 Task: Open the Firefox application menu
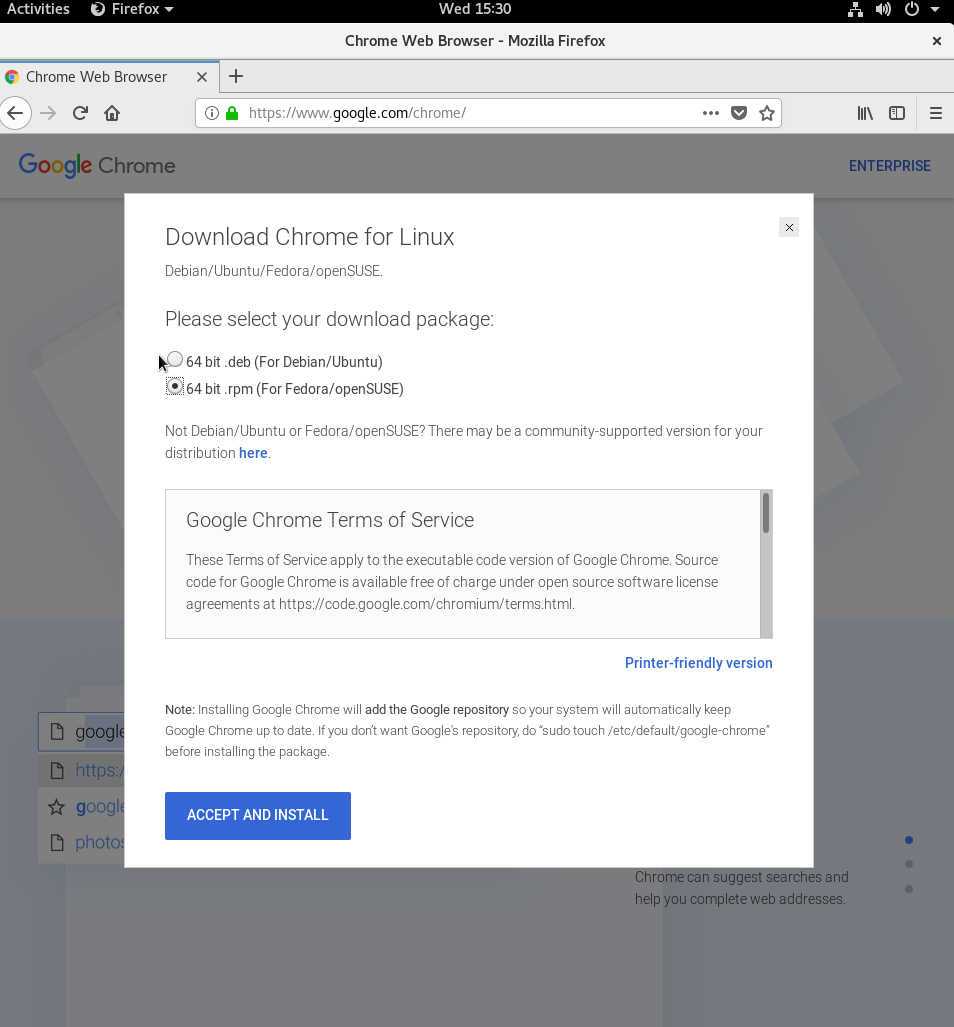tap(132, 9)
